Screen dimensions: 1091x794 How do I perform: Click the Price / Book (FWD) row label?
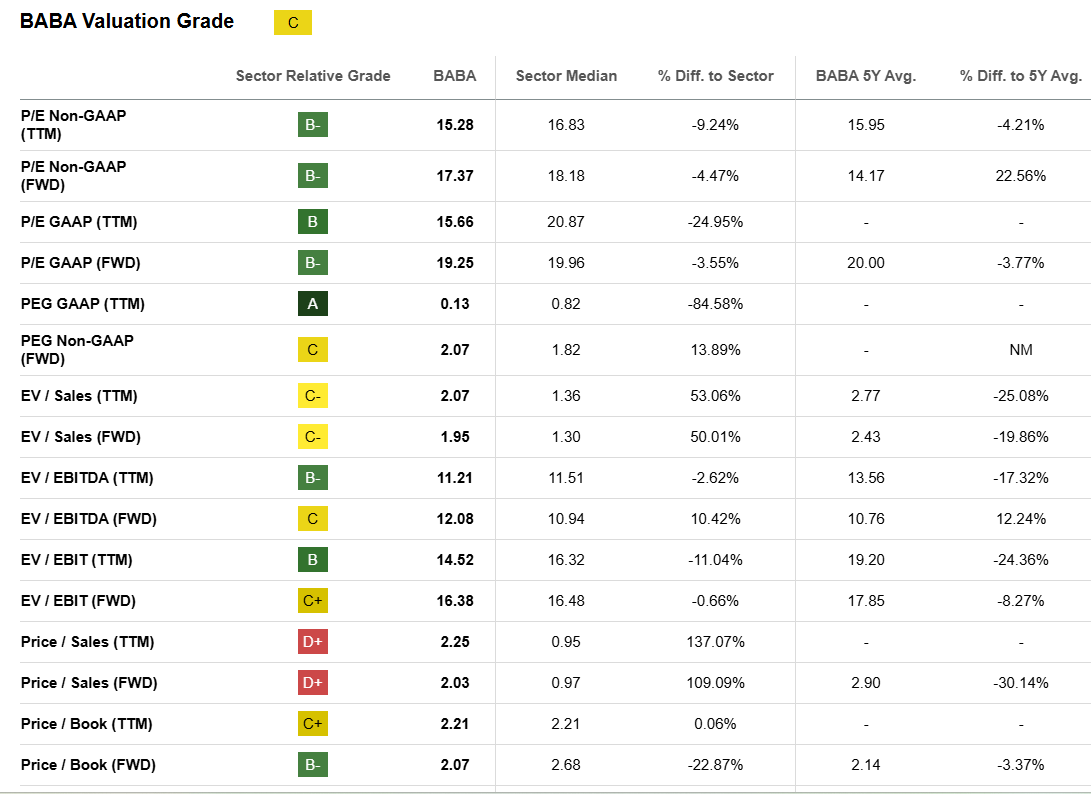[89, 765]
